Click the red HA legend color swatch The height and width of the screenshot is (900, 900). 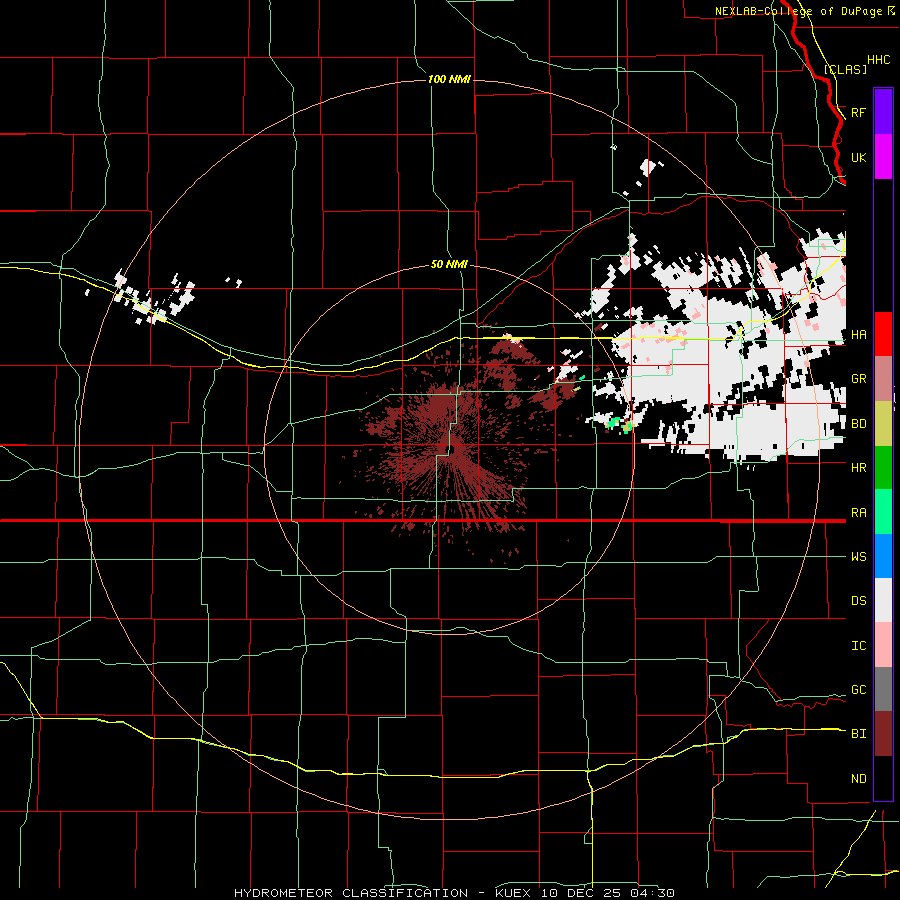883,334
